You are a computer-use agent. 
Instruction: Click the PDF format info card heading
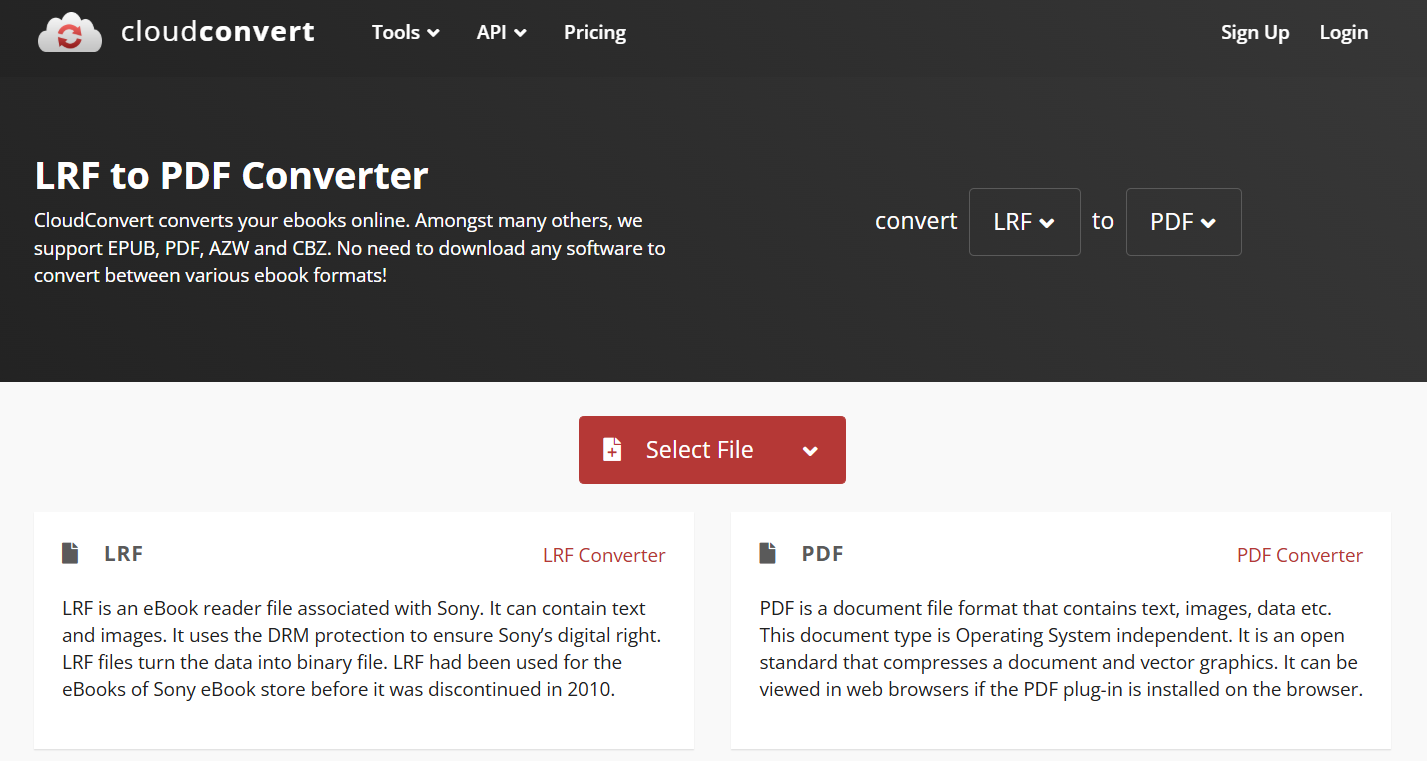(x=821, y=553)
